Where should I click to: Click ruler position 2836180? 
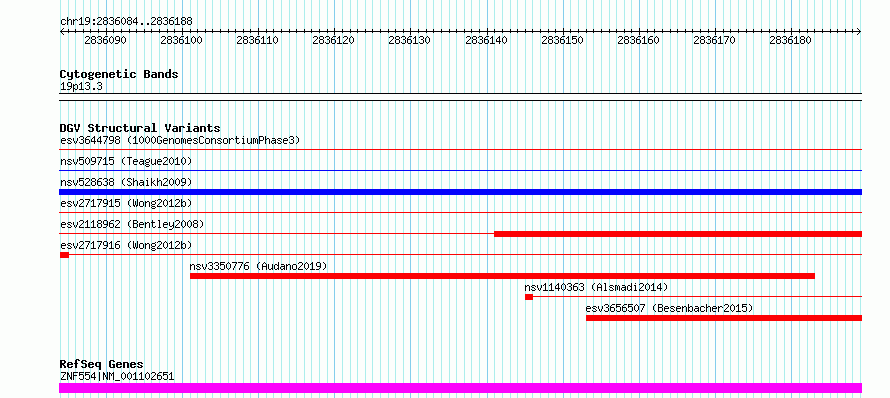click(791, 41)
